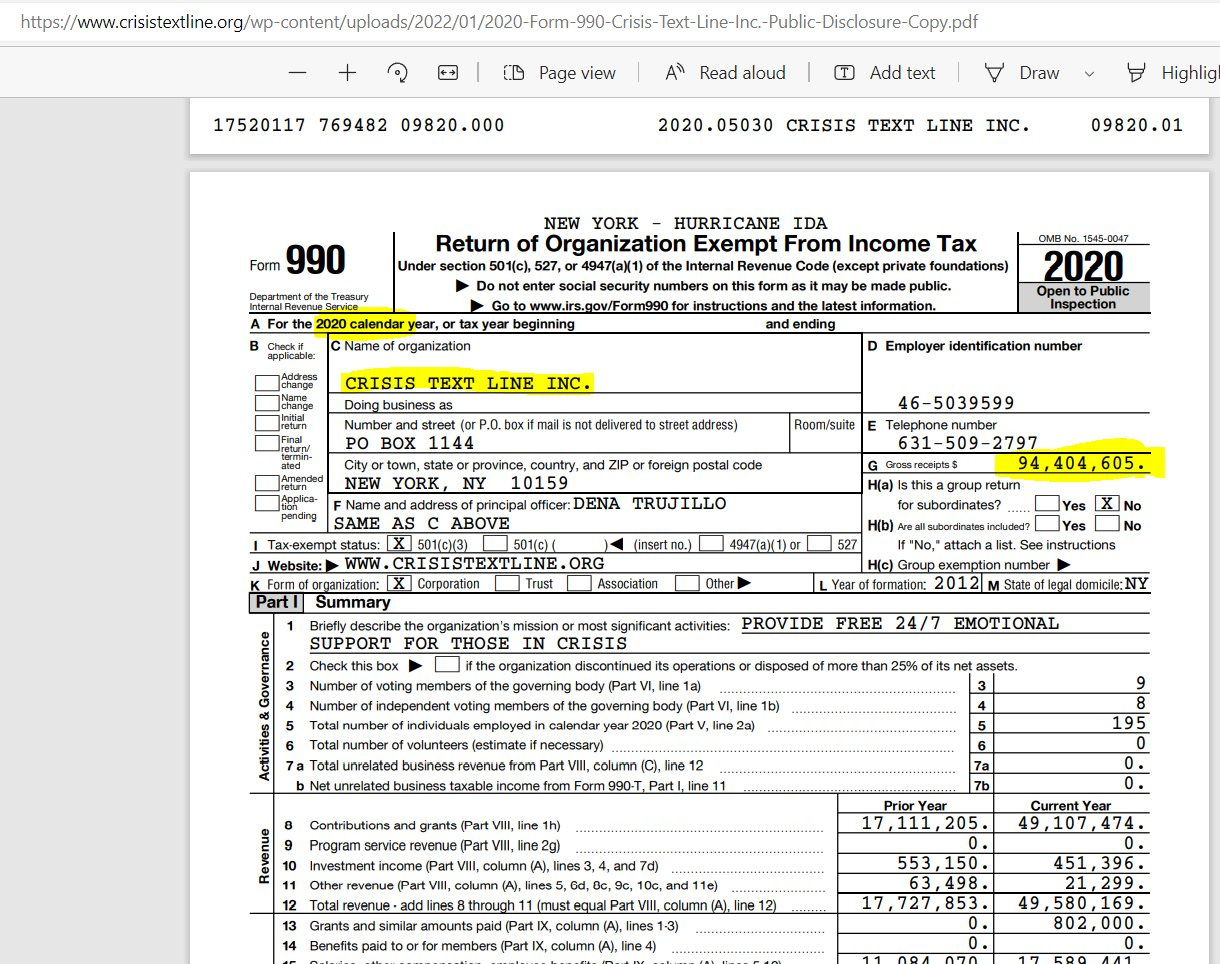
Task: Toggle the Trust form checkbox
Action: [x=507, y=583]
